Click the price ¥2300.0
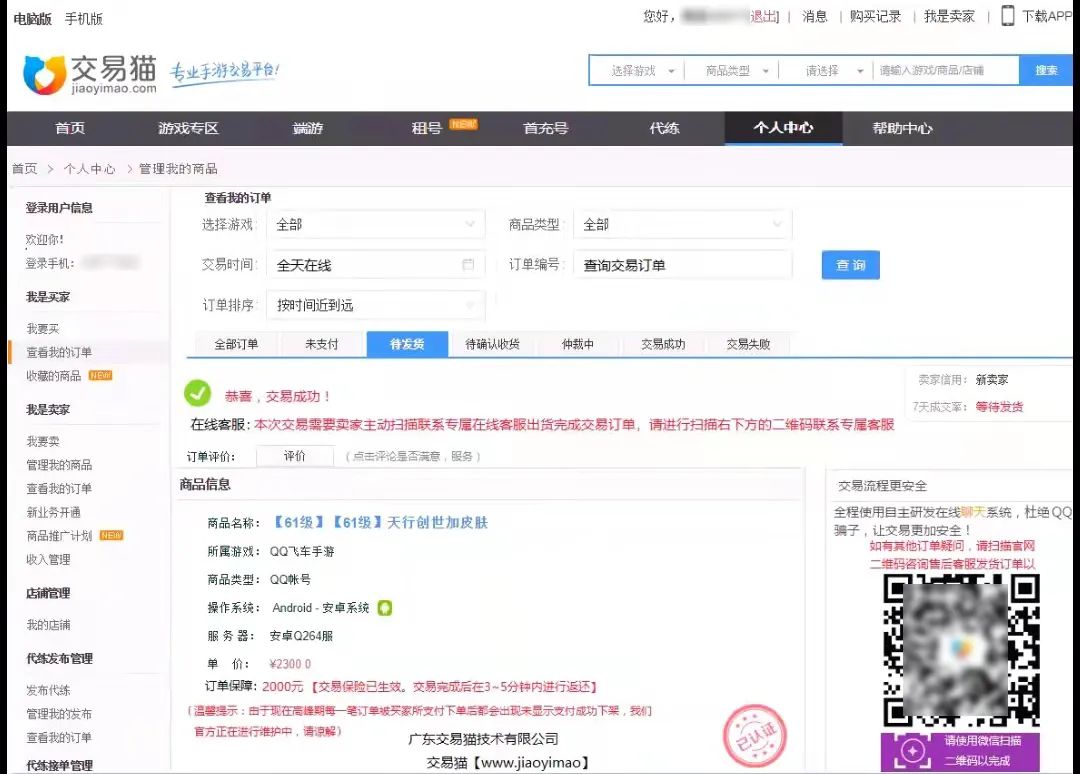The width and height of the screenshot is (1080, 774). (x=290, y=664)
